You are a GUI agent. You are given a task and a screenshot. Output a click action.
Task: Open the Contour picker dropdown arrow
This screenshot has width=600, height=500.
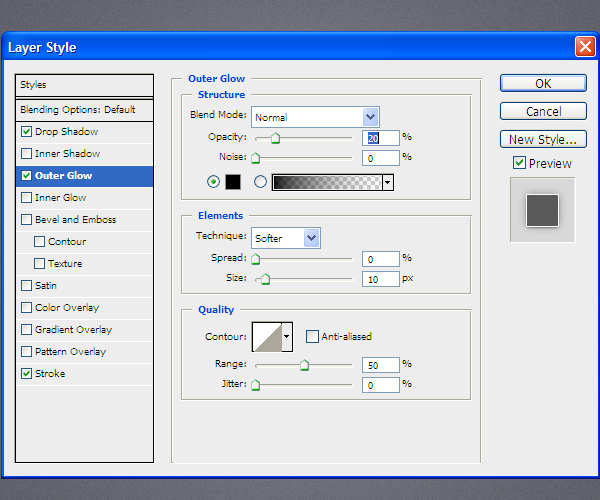click(287, 337)
